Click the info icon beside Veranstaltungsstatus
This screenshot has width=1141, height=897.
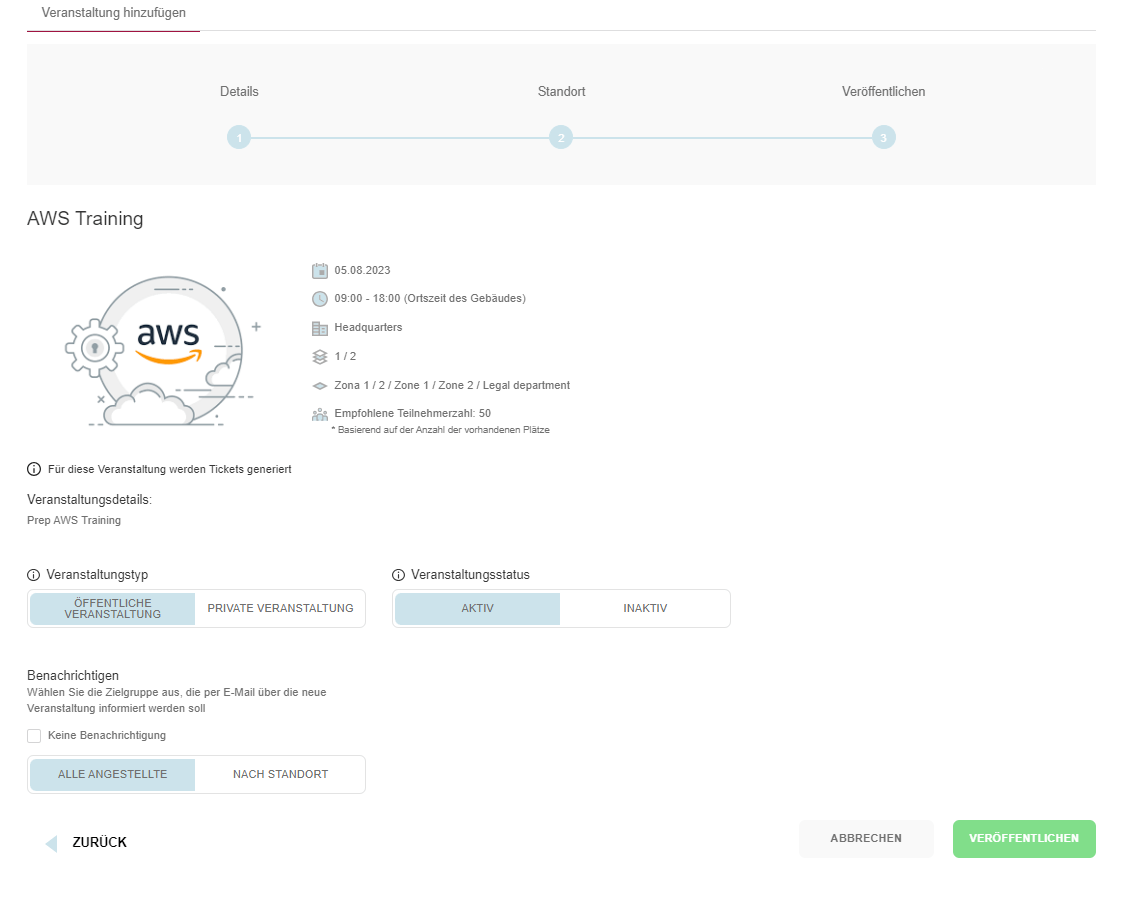(x=399, y=575)
